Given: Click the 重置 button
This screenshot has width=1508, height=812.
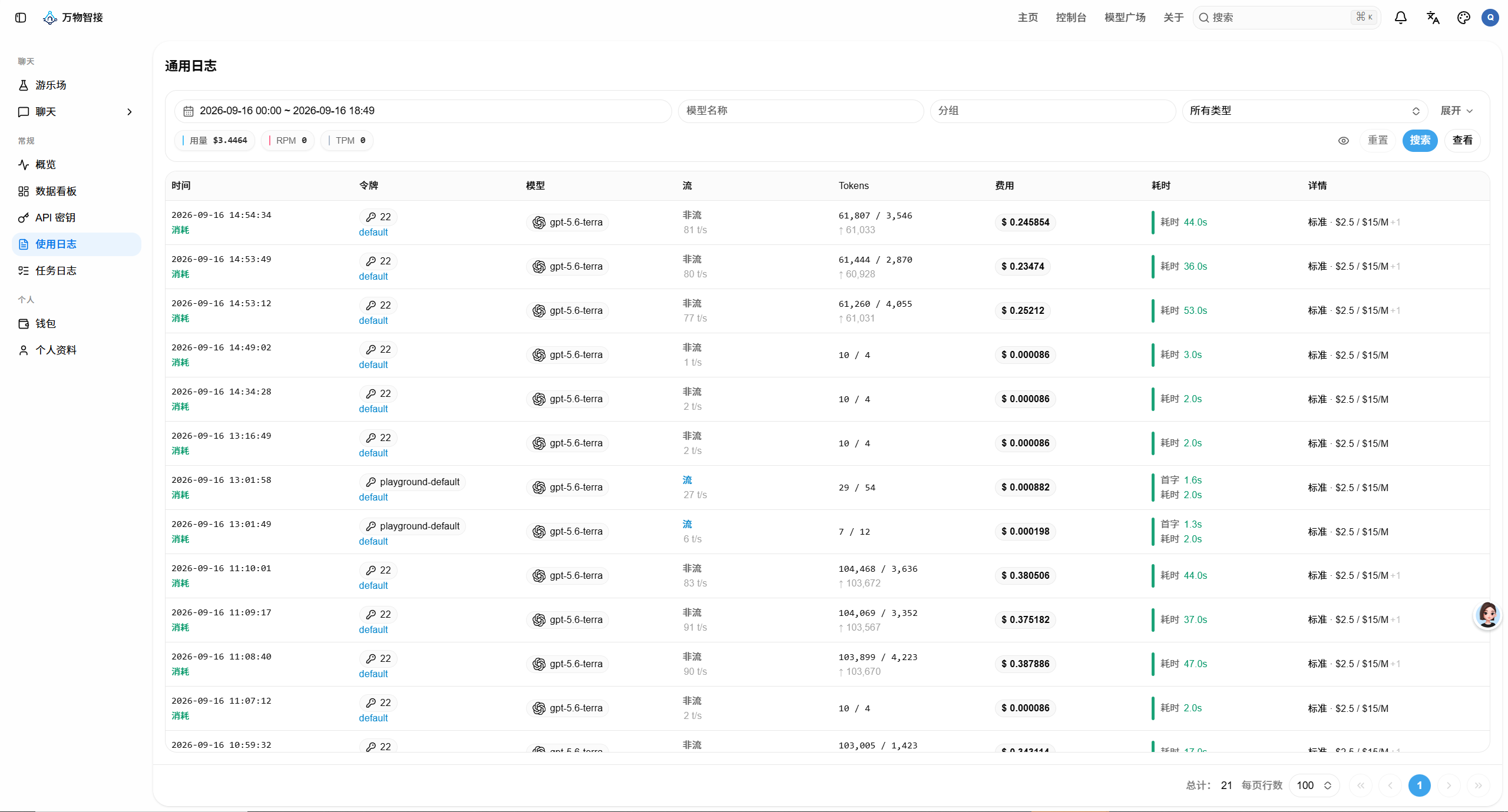Looking at the screenshot, I should tap(1377, 140).
